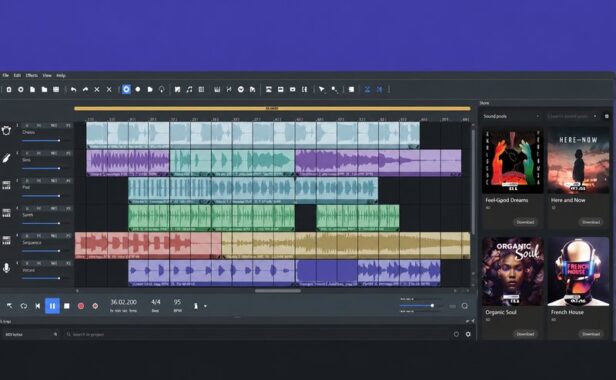Click the gear settings icon in the bottom bar
This screenshot has width=616, height=380.
[x=468, y=334]
